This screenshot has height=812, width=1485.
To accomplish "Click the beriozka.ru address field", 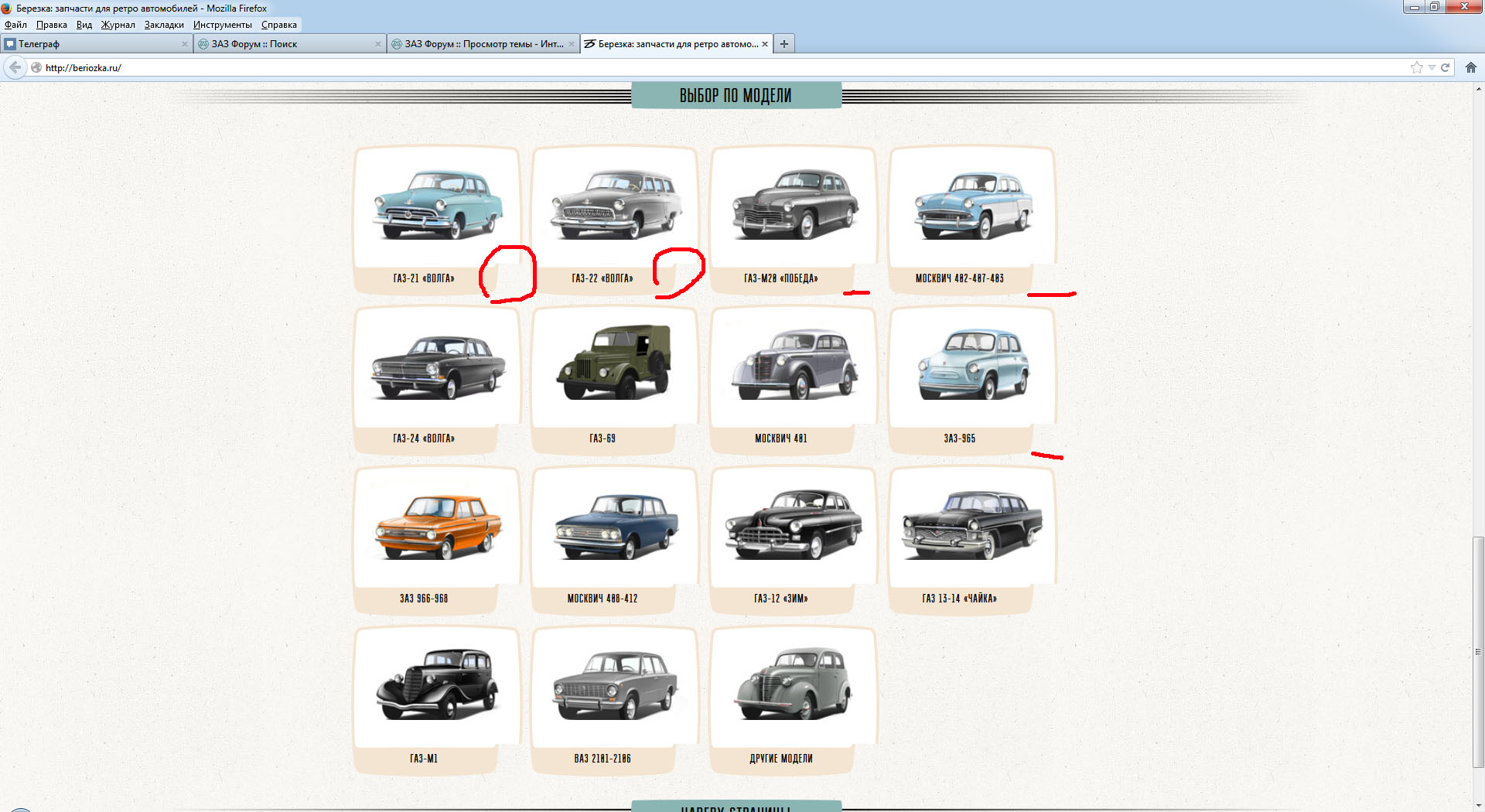I will pos(719,67).
